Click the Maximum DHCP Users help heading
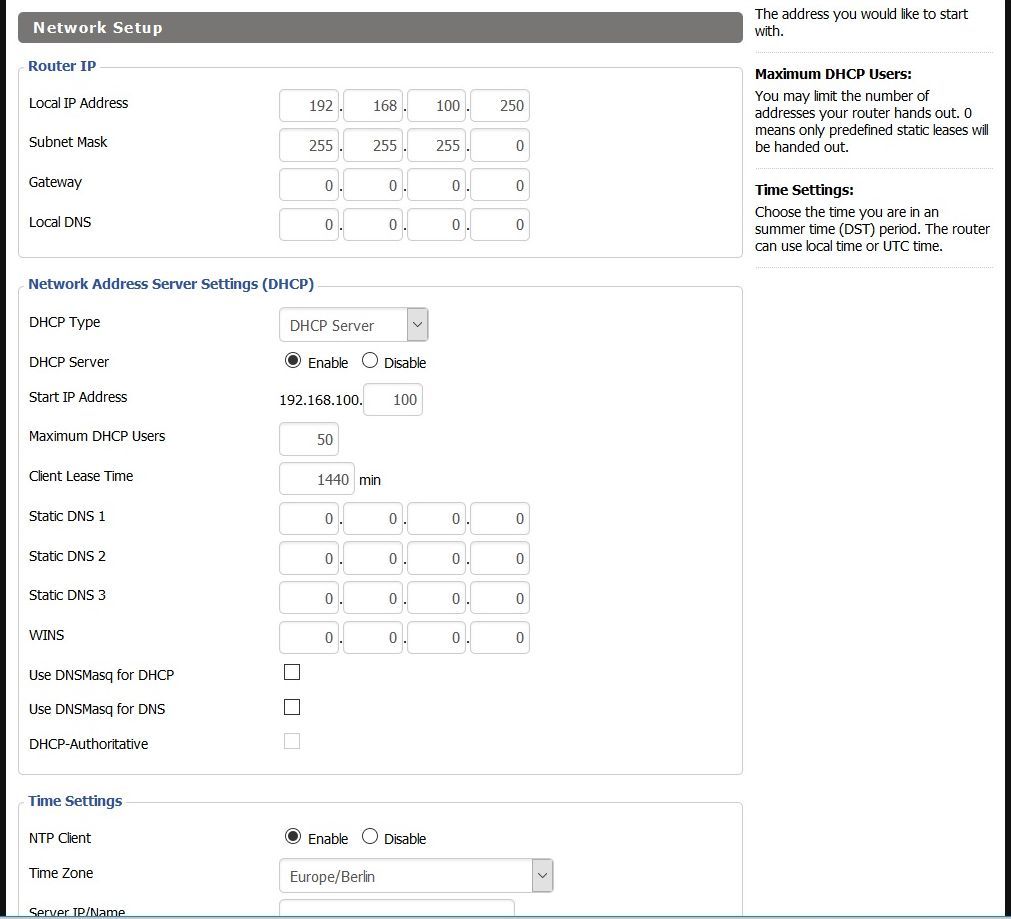The width and height of the screenshot is (1011, 919). (x=833, y=74)
